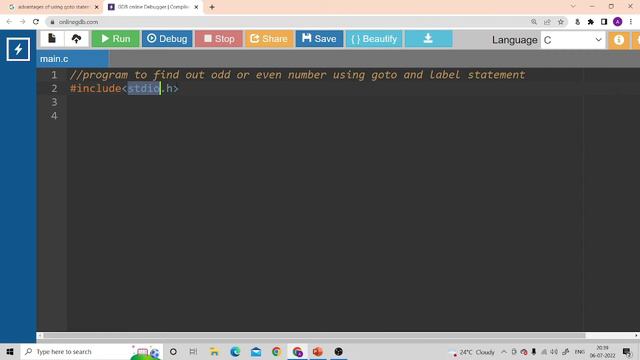Open the Windows Start menu
The image size is (640, 360).
click(10, 351)
